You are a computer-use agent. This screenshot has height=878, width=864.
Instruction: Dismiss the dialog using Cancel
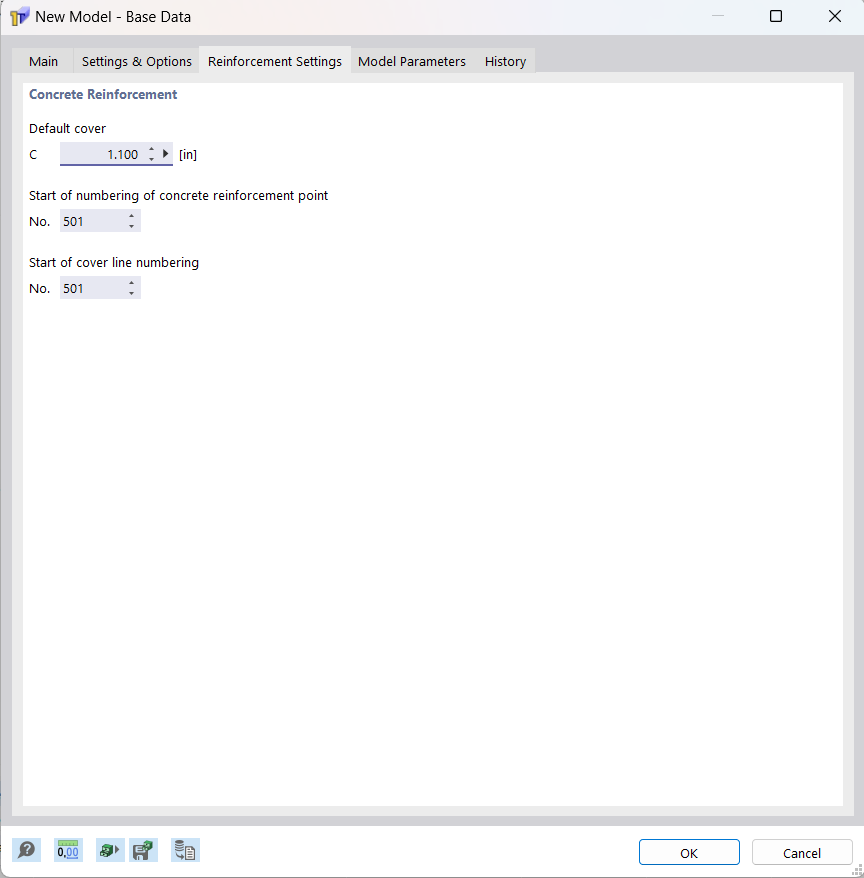click(x=802, y=852)
